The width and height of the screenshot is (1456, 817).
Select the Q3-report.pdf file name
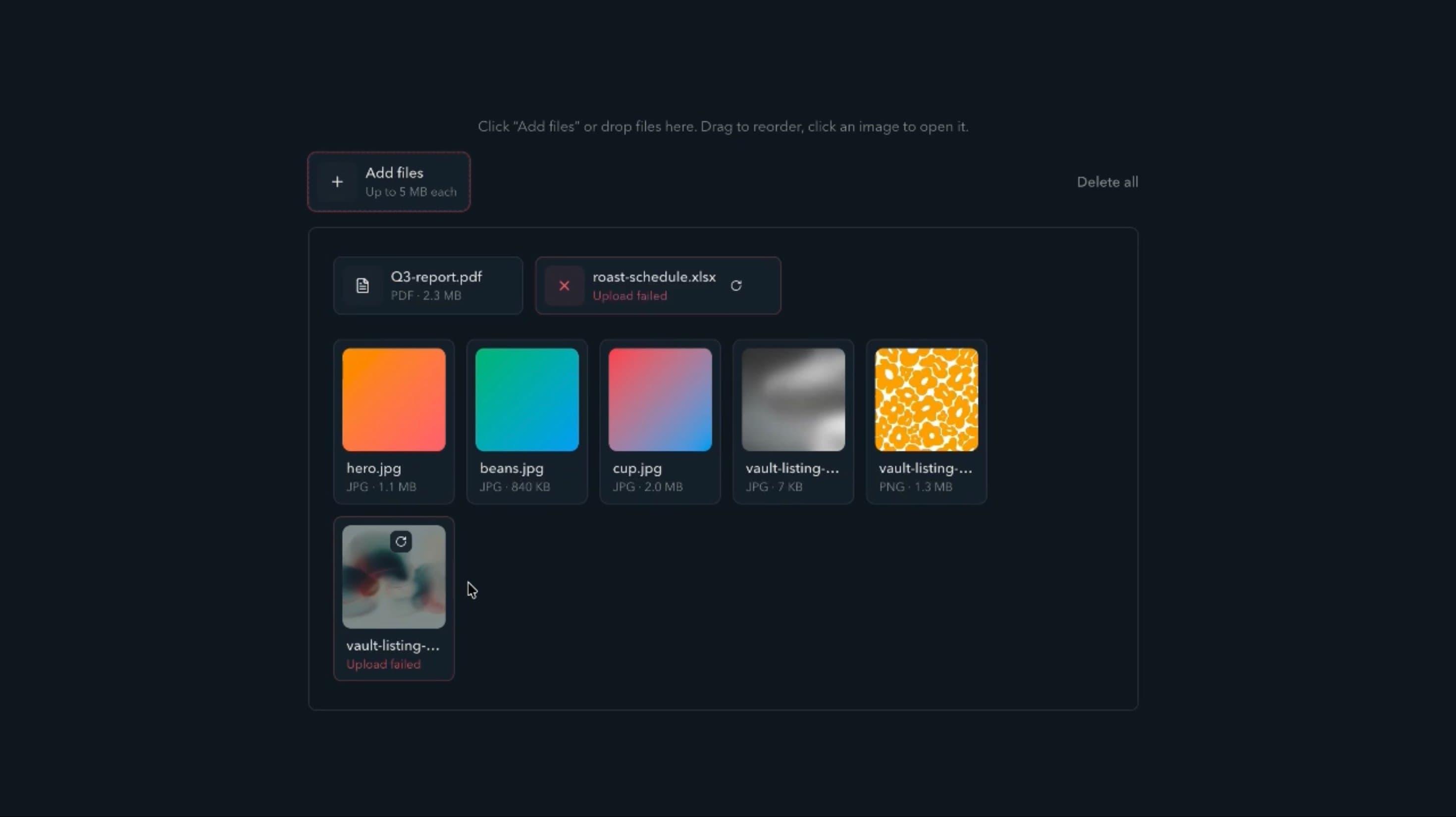pyautogui.click(x=436, y=277)
